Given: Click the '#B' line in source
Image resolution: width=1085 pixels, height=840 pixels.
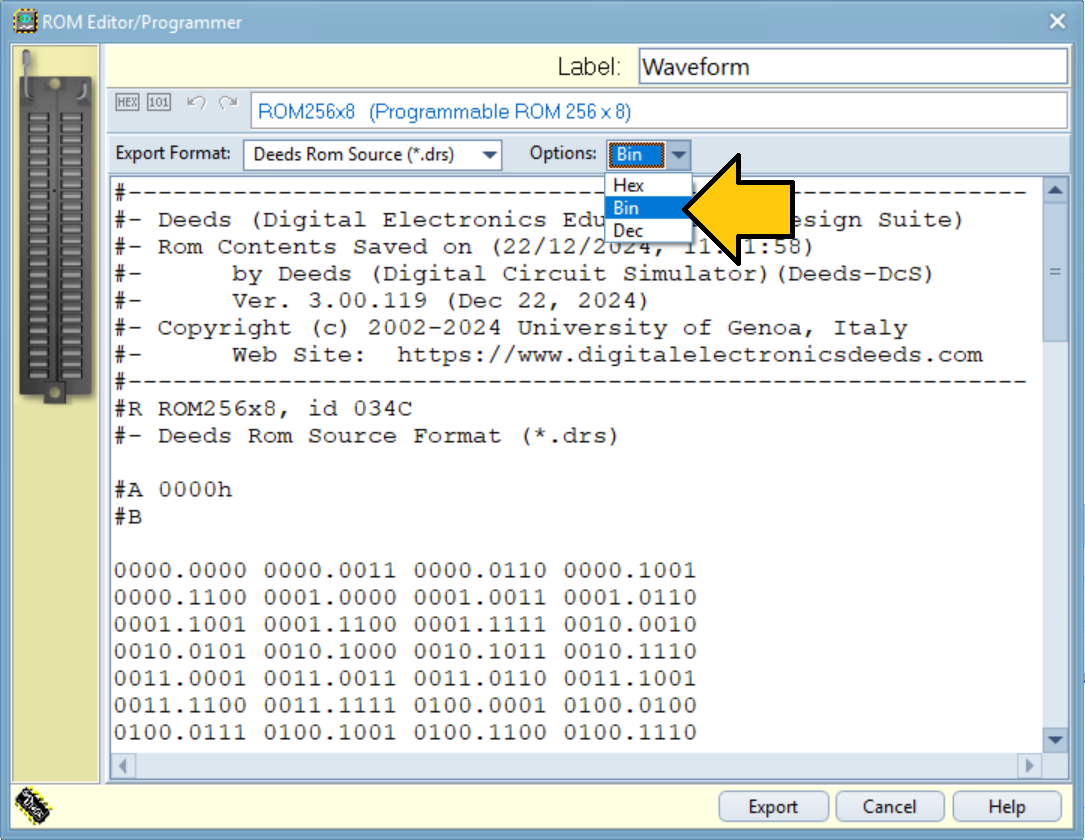Looking at the screenshot, I should click(x=128, y=517).
